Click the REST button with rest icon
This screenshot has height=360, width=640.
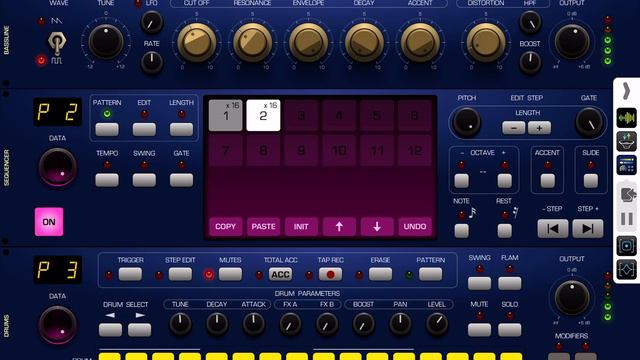pos(504,231)
